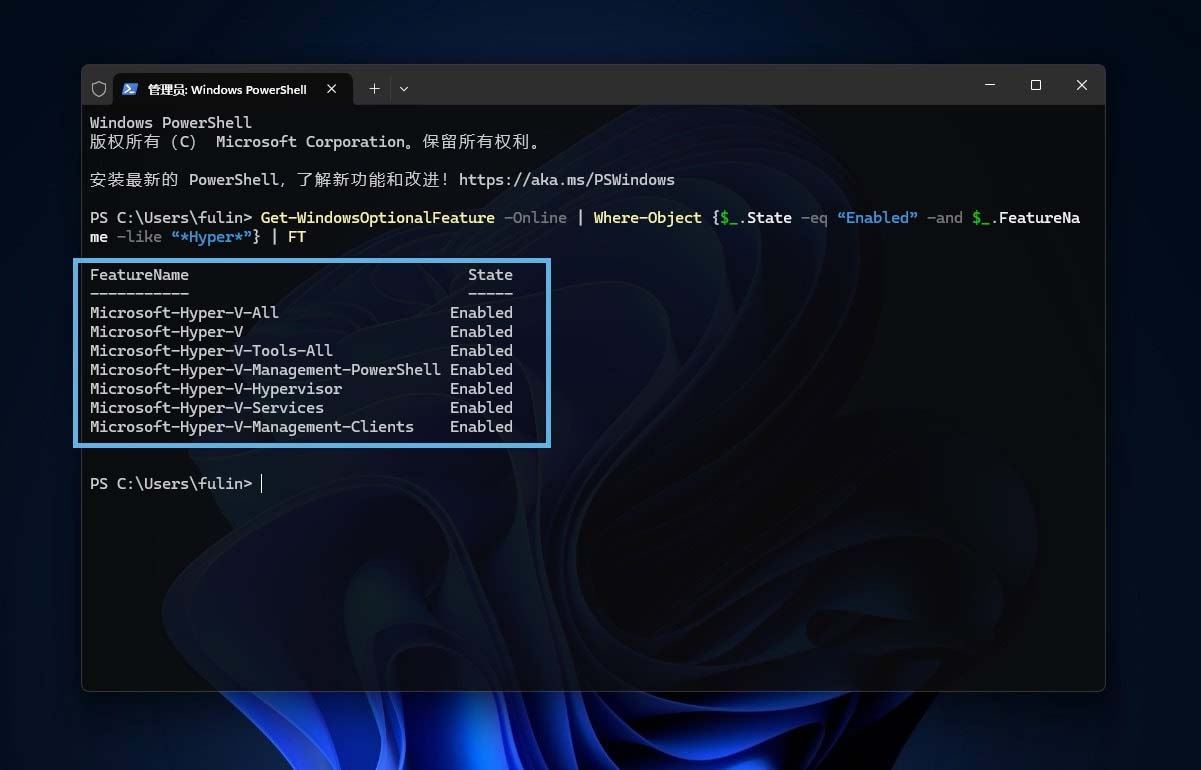
Task: Open a new tab with the plus icon
Action: 374,88
